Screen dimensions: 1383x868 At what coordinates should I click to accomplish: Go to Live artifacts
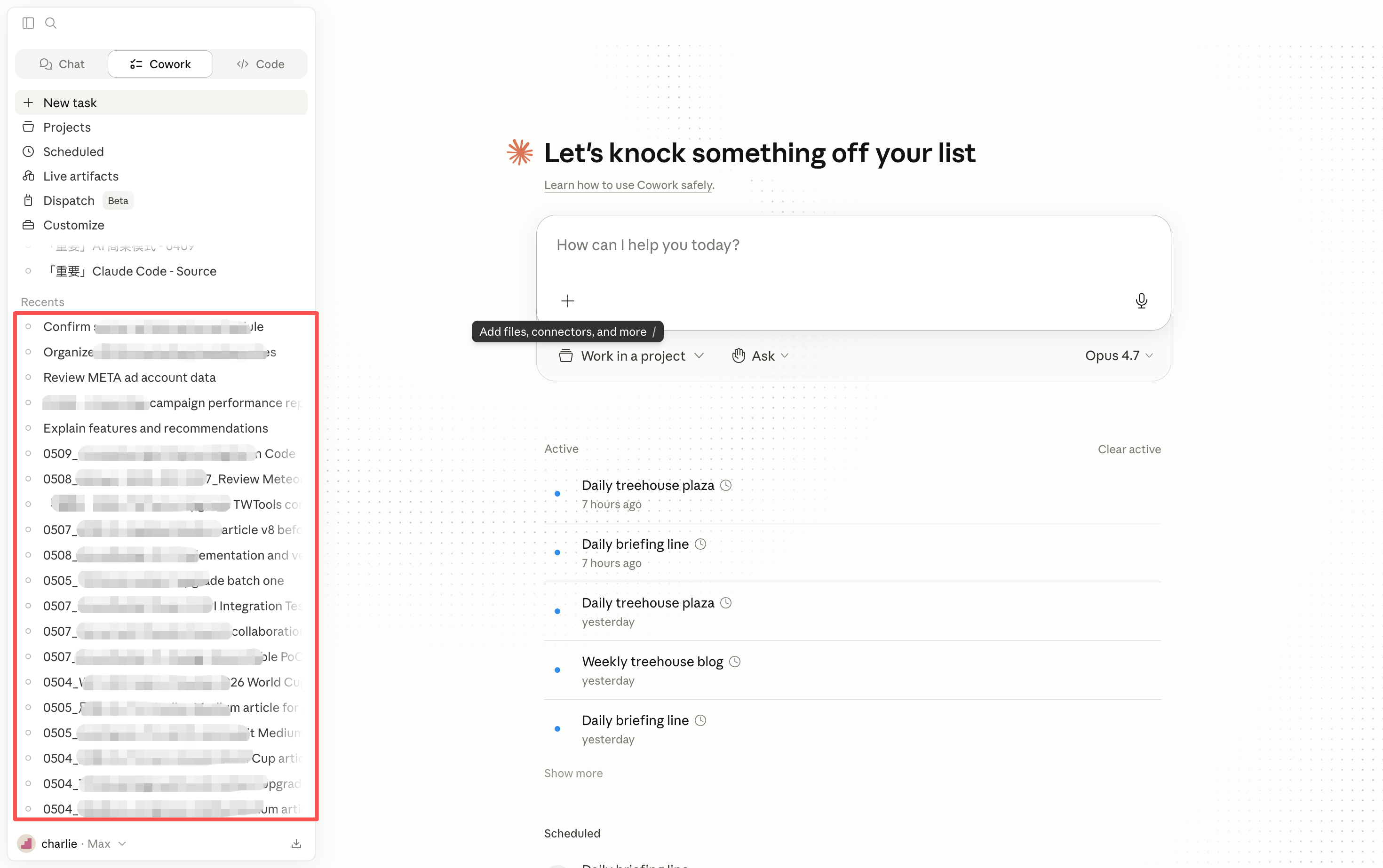[161, 176]
